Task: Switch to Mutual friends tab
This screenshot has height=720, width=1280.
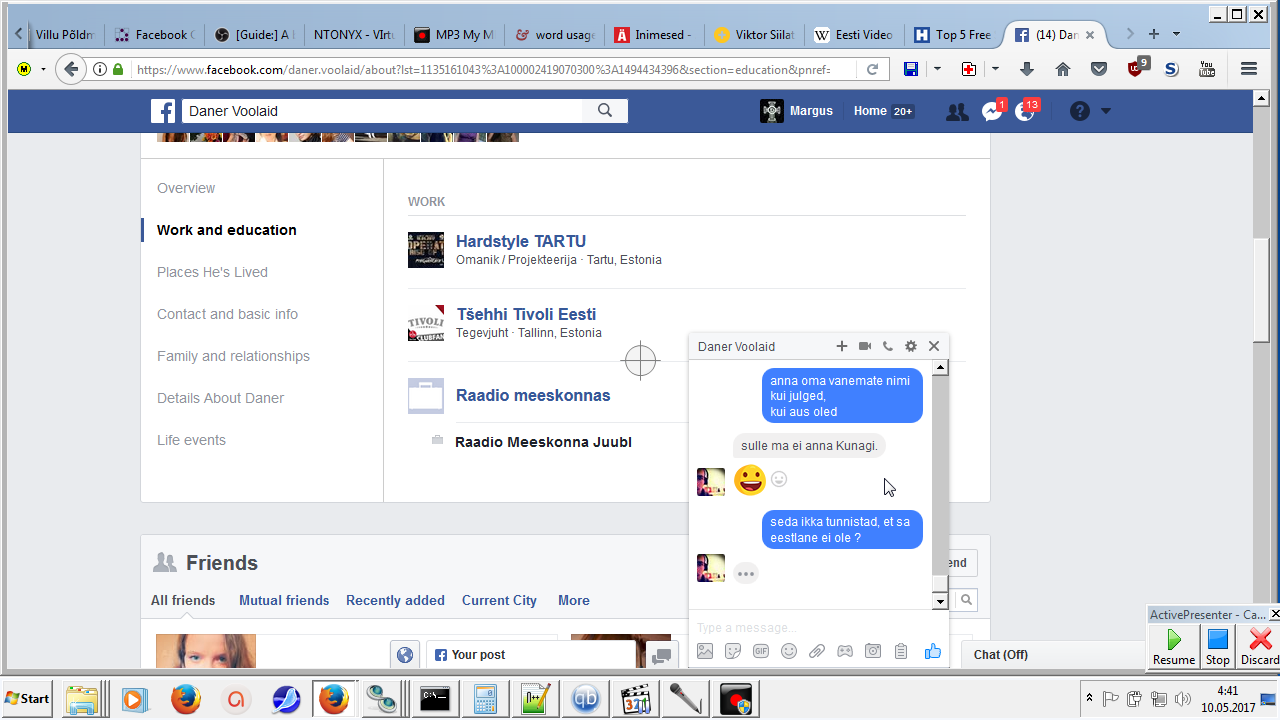Action: 284,600
